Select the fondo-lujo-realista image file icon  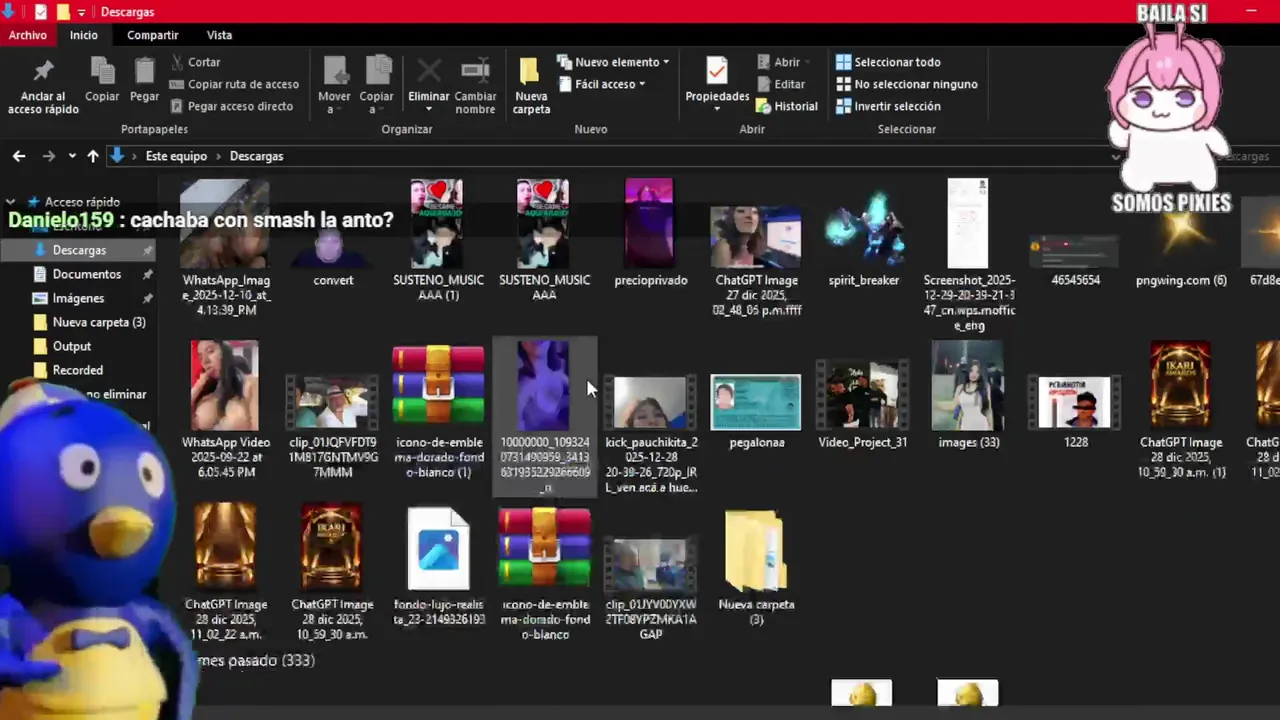(x=438, y=549)
